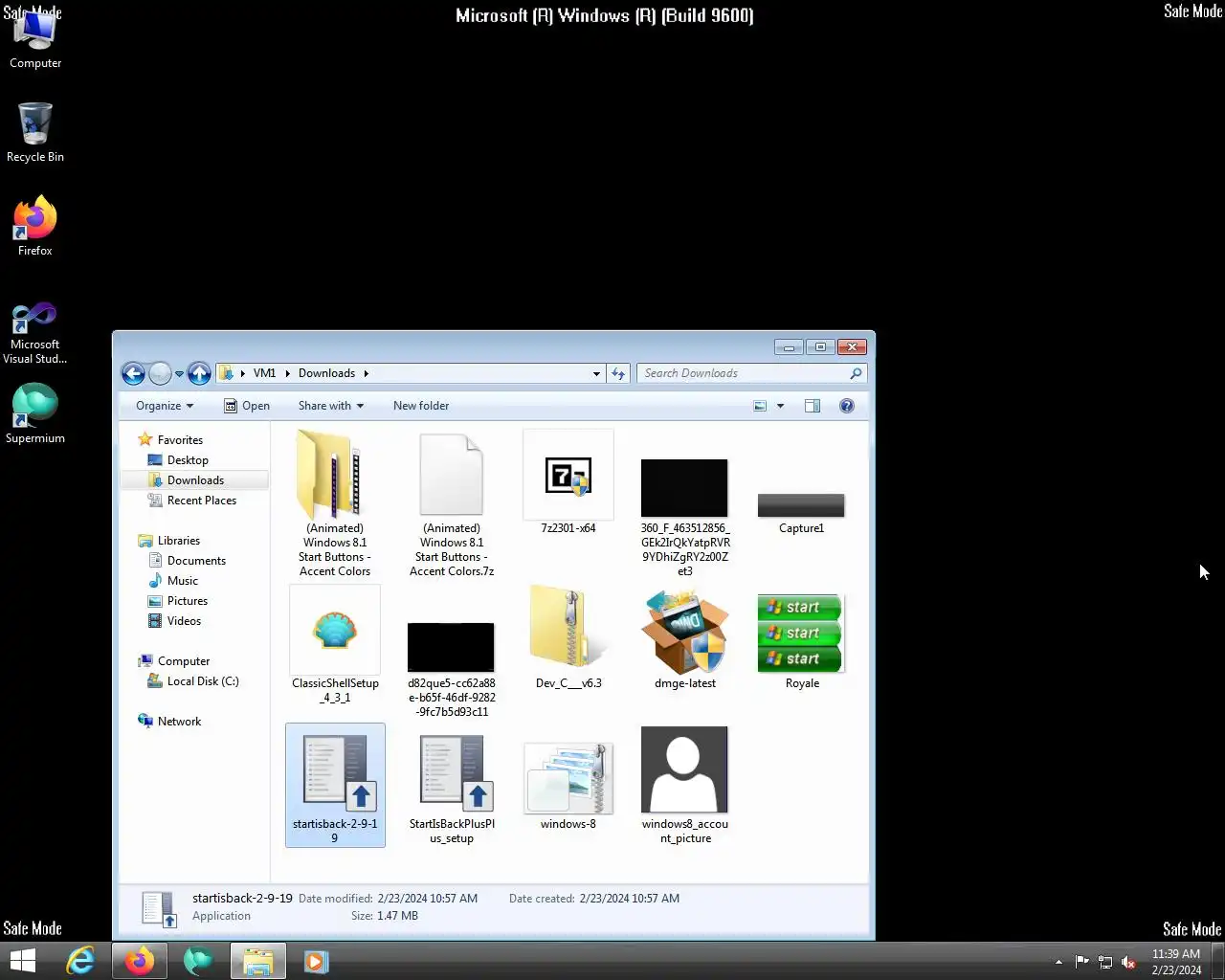Open the Explorer Help button
Image resolution: width=1225 pixels, height=980 pixels.
pos(847,406)
